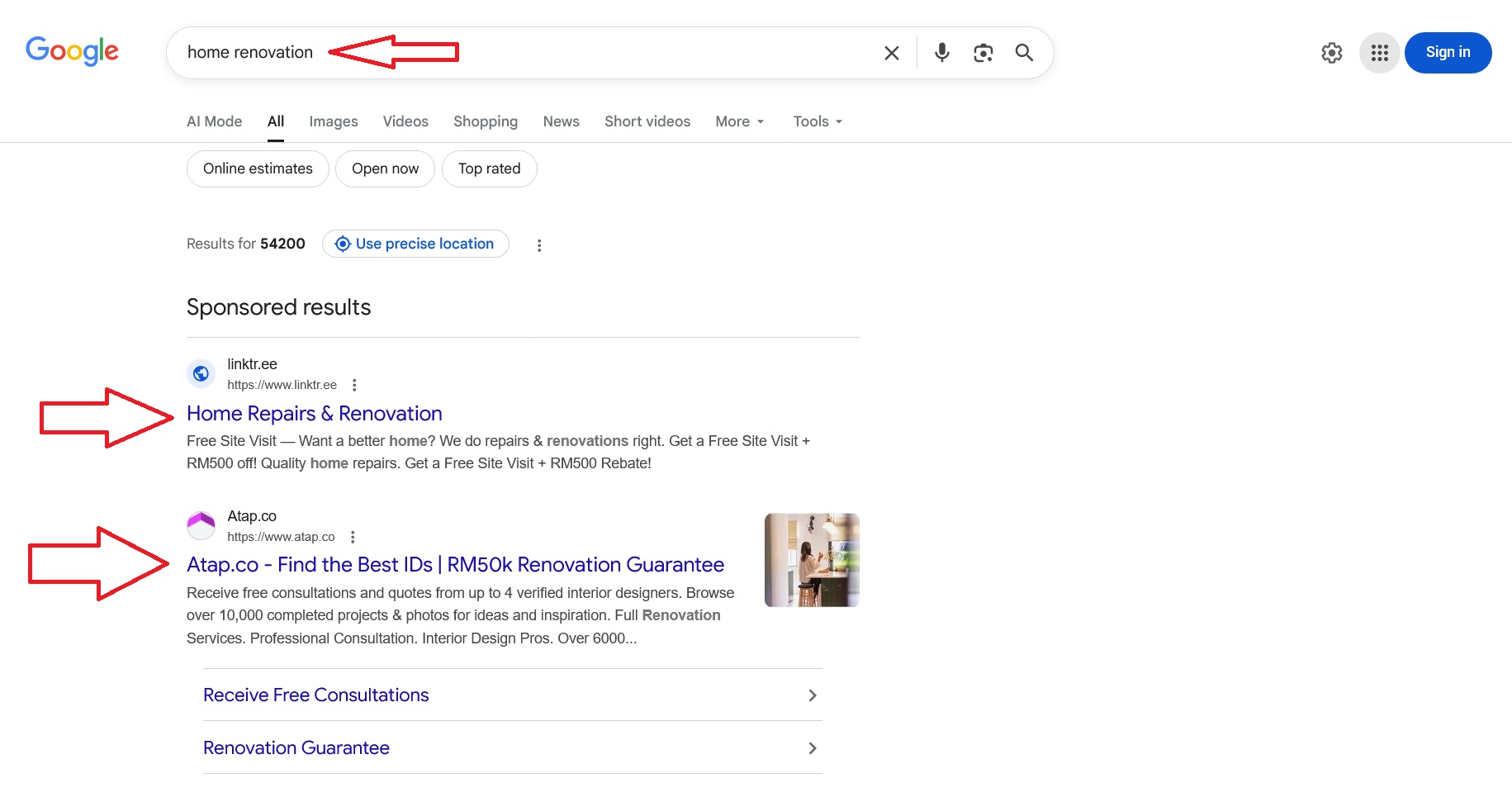The width and height of the screenshot is (1512, 797).
Task: Expand the Receive Free Consultations row
Action: 512,695
